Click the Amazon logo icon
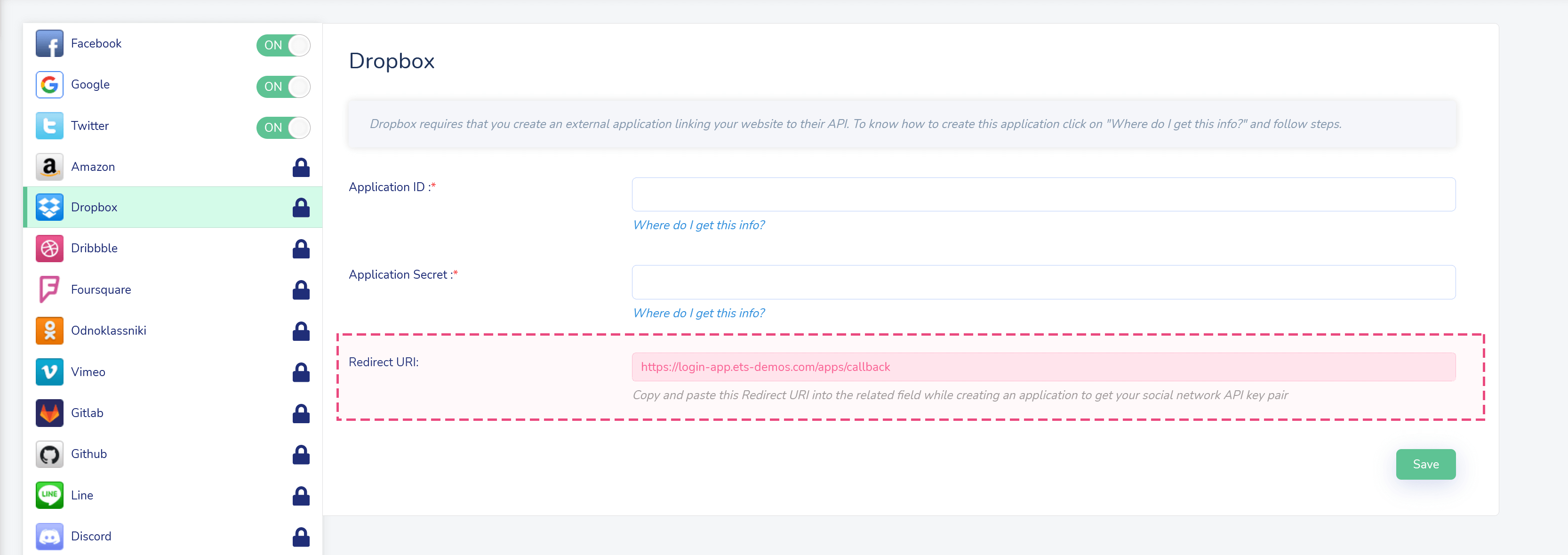Screen dimensions: 1568x555 49,167
